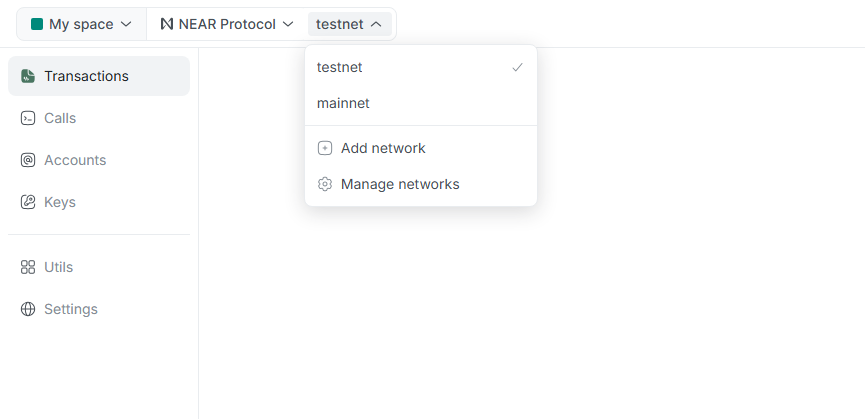Viewport: 865px width, 419px height.
Task: Click the Accounts at-sign icon
Action: tap(28, 160)
